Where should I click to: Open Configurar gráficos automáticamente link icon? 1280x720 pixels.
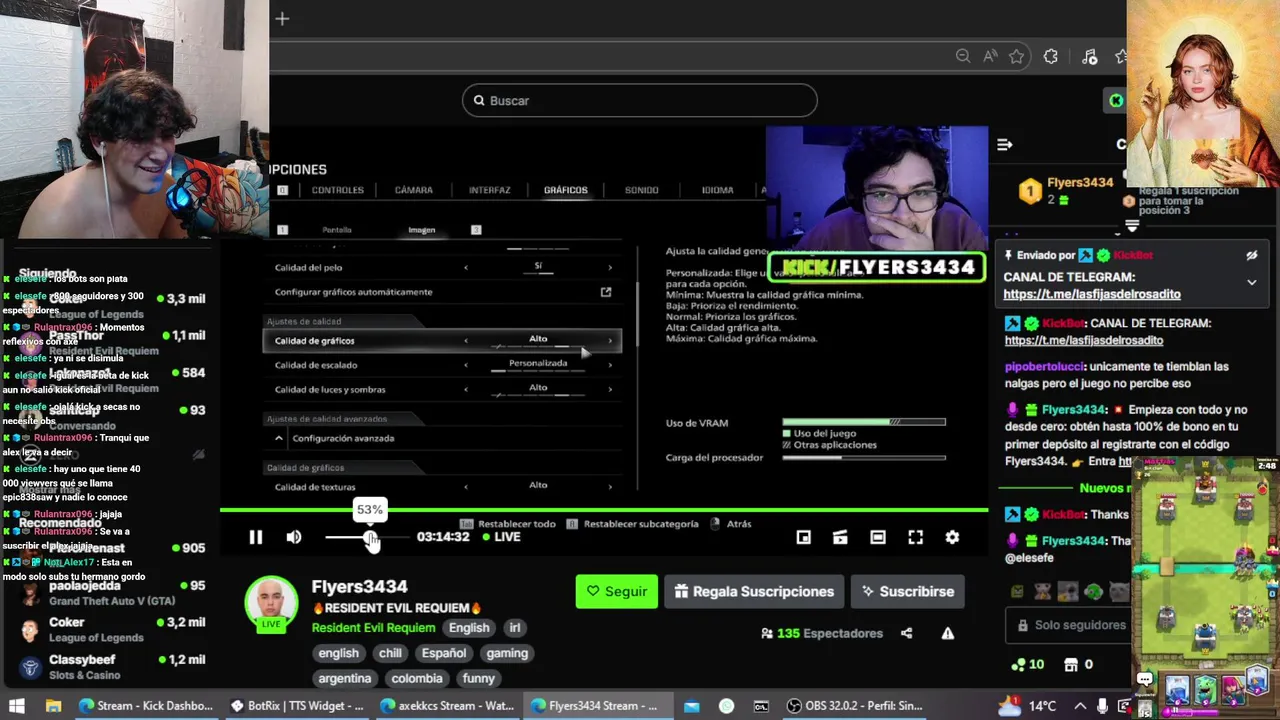[605, 292]
